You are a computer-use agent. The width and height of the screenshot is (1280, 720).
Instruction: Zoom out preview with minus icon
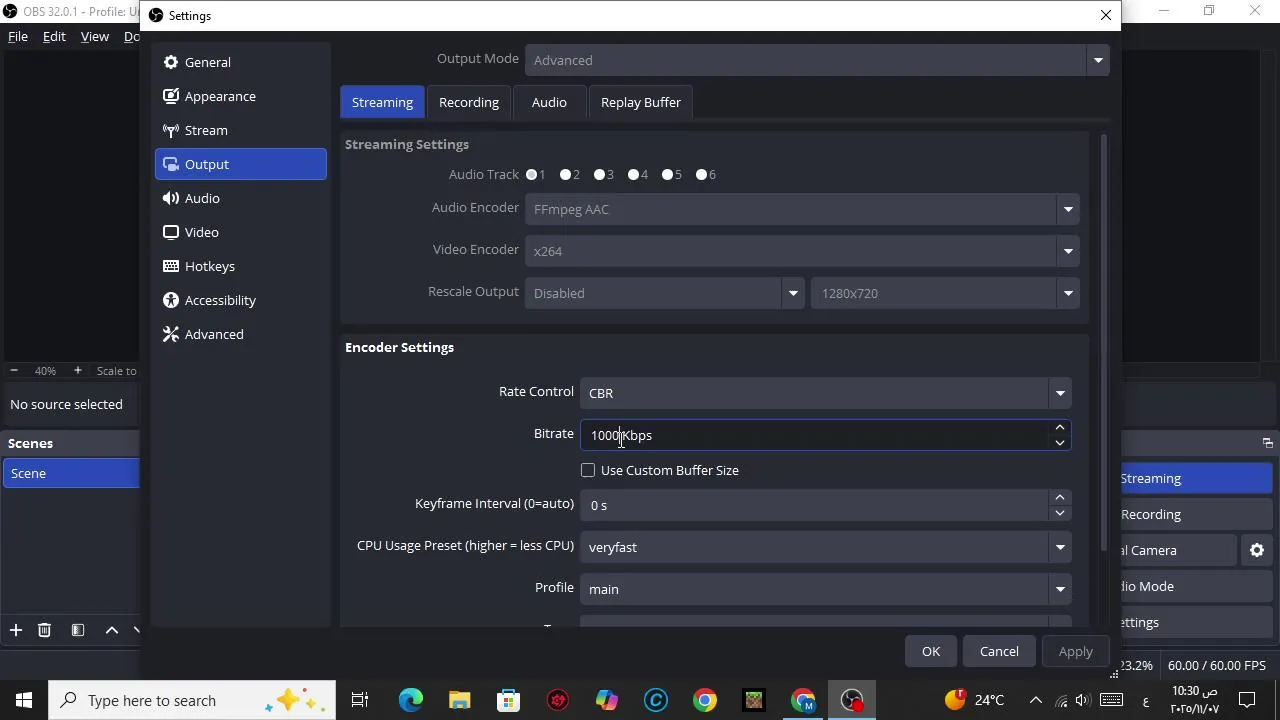point(13,370)
